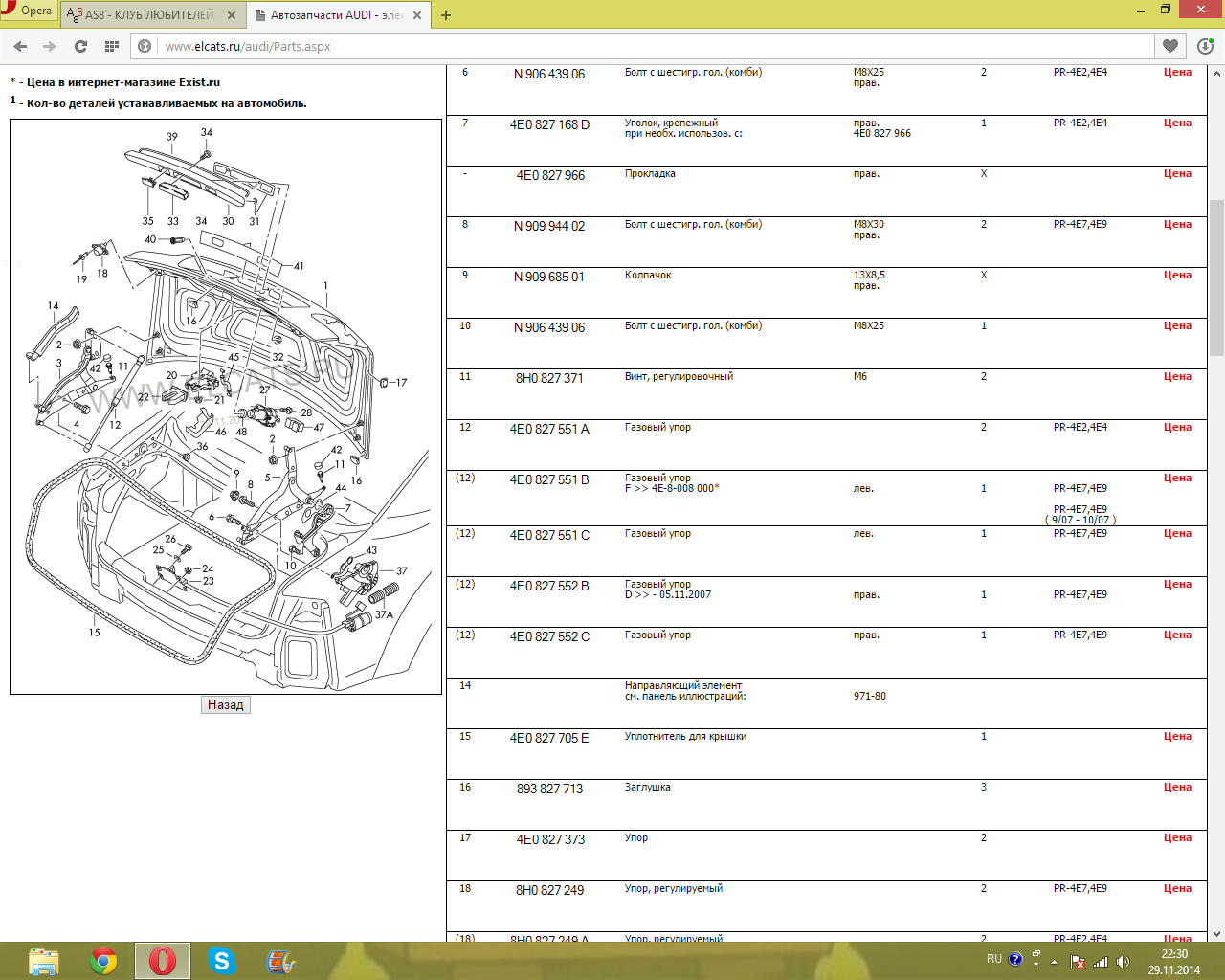Close the Автозапчасти AUDI tab
This screenshot has height=980, width=1225.
417,15
